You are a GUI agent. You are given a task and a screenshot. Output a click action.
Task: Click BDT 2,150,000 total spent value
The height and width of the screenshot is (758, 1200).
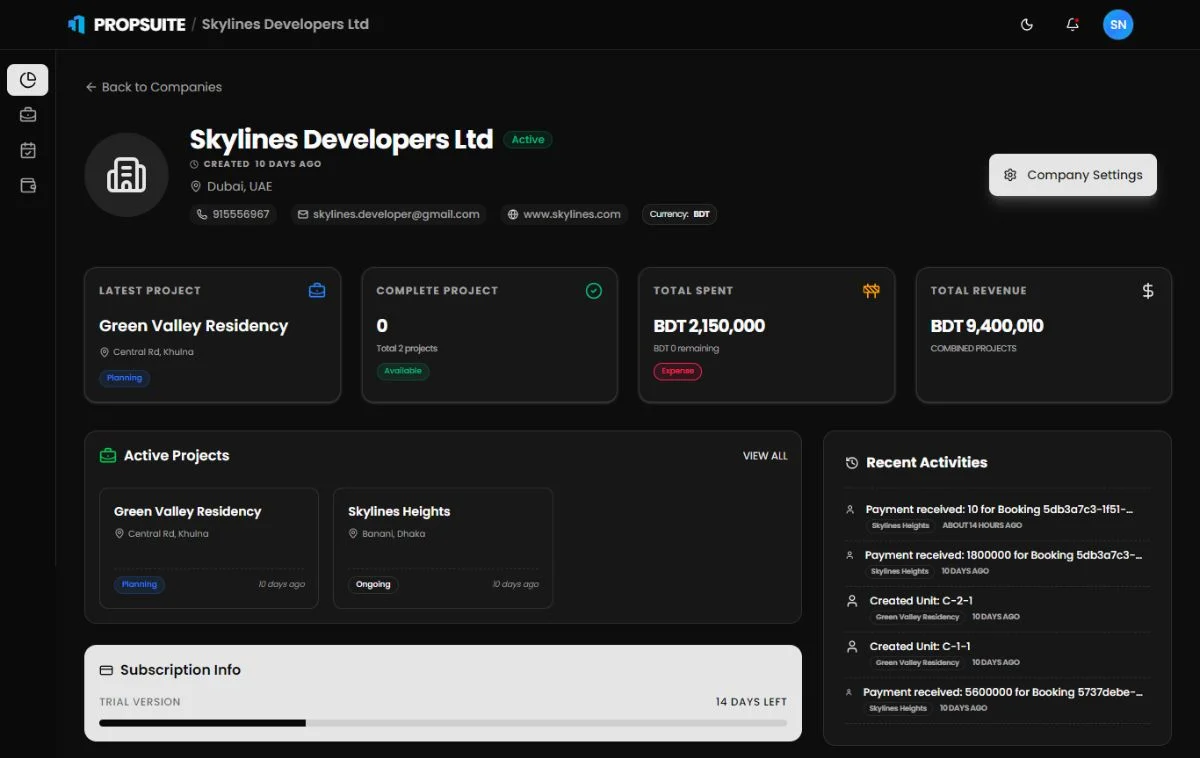(x=709, y=326)
